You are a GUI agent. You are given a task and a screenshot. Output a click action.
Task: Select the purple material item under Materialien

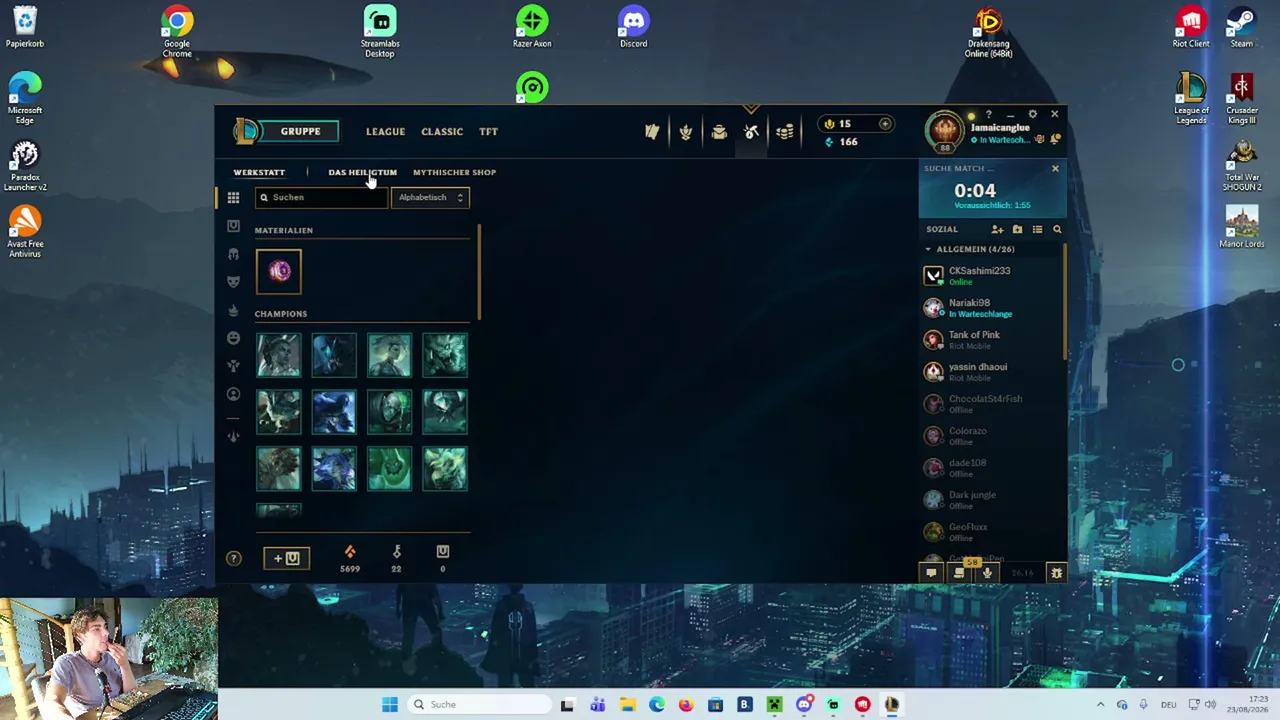pos(278,271)
